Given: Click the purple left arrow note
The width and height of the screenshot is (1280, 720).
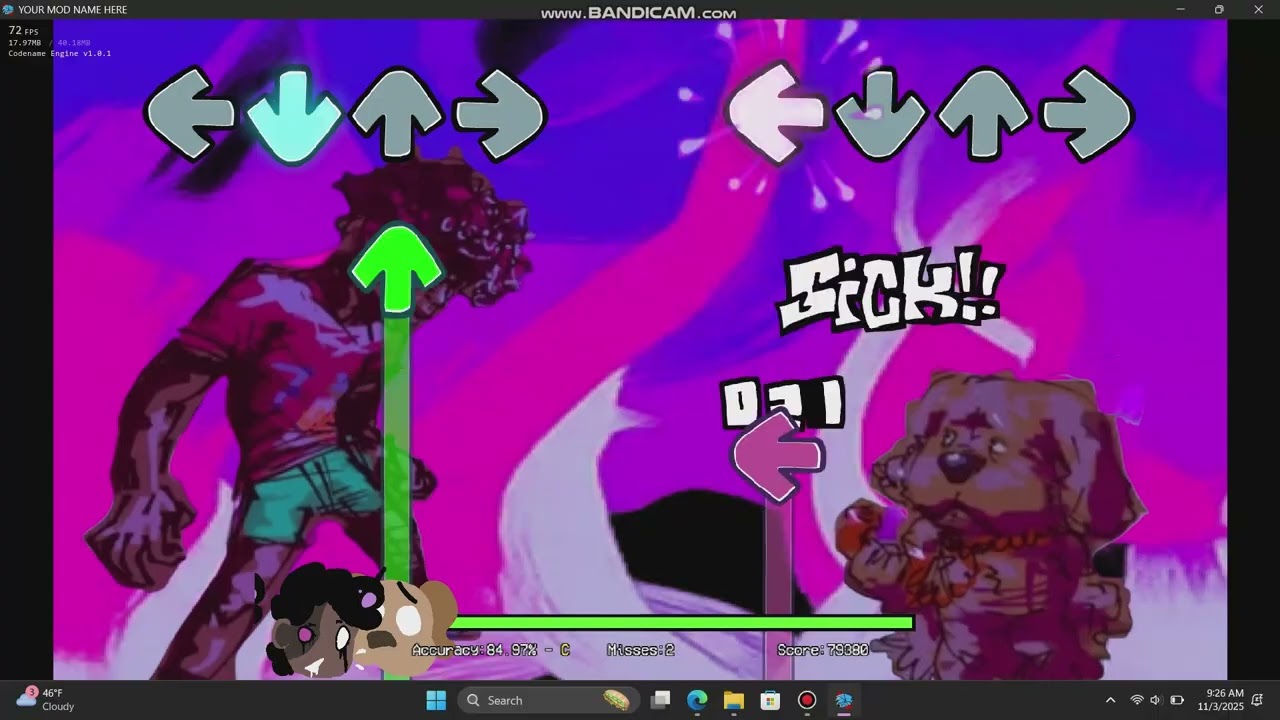Looking at the screenshot, I should [778, 455].
